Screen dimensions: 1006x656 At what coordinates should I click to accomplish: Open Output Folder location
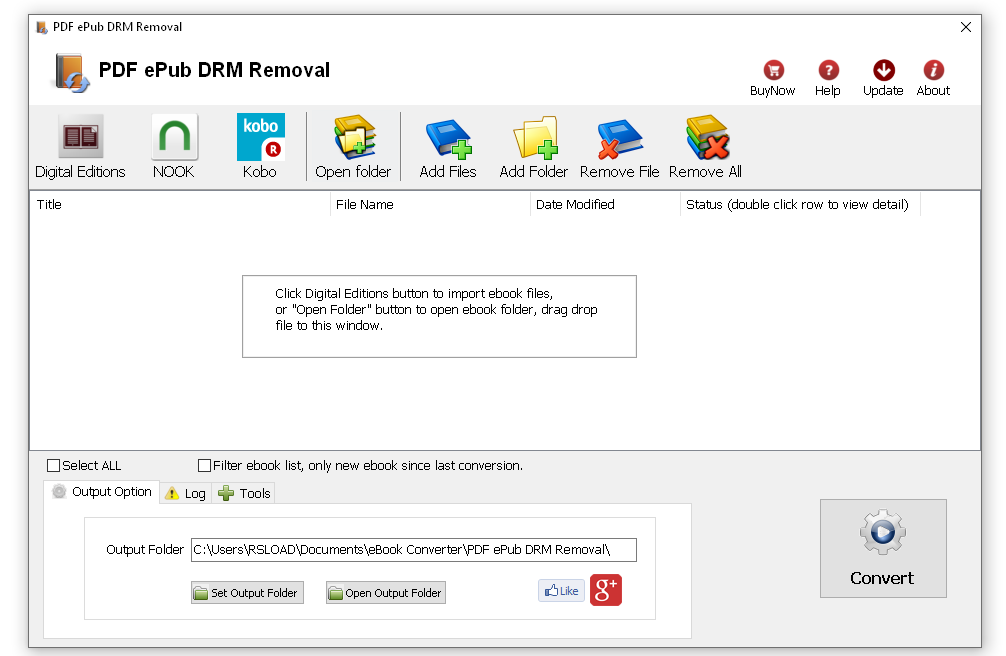pos(385,592)
